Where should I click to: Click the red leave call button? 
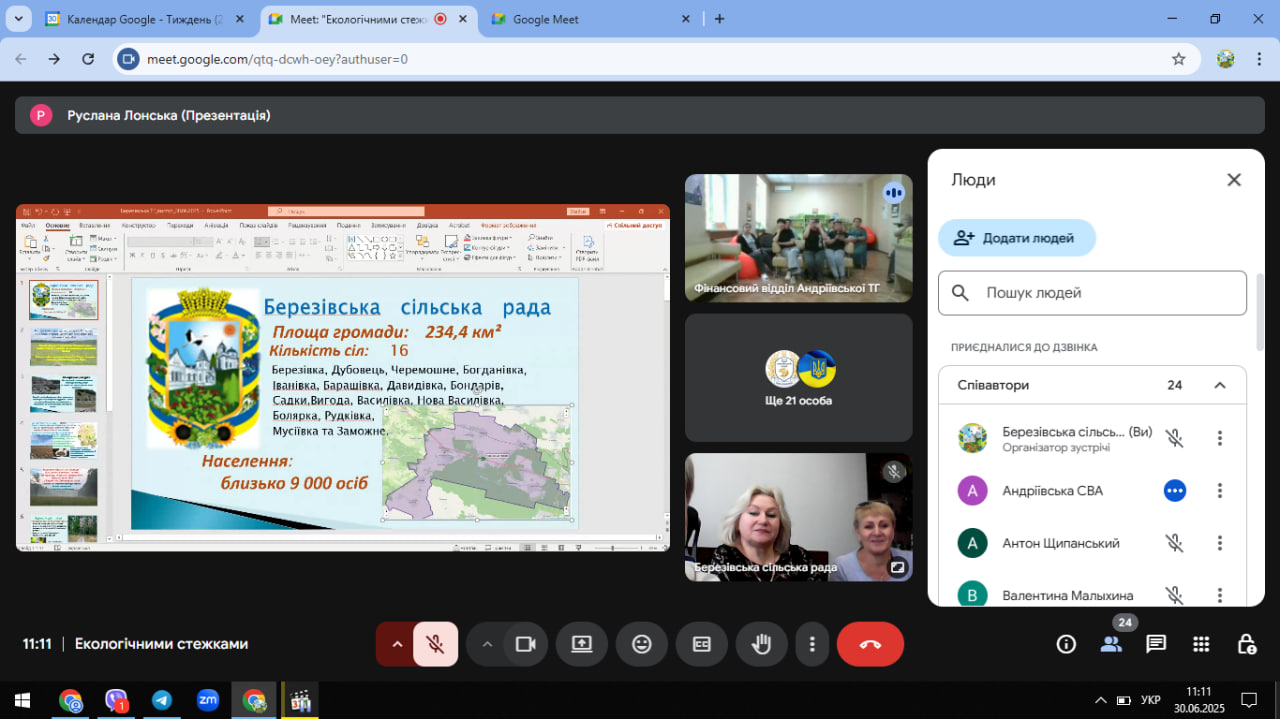(870, 644)
